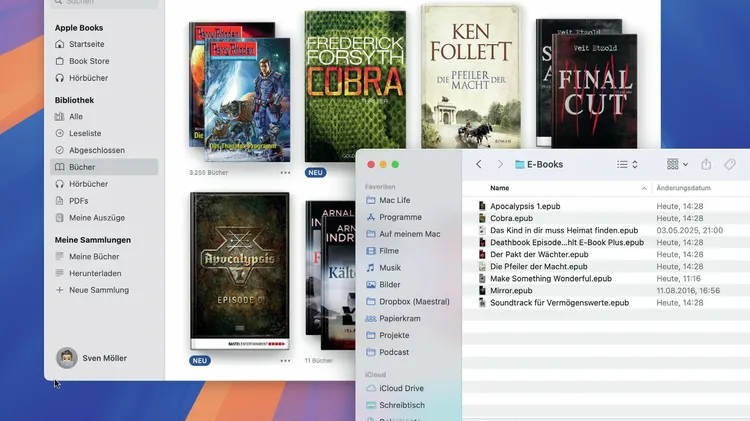
Task: Click the Finder tags icon
Action: [x=730, y=165]
